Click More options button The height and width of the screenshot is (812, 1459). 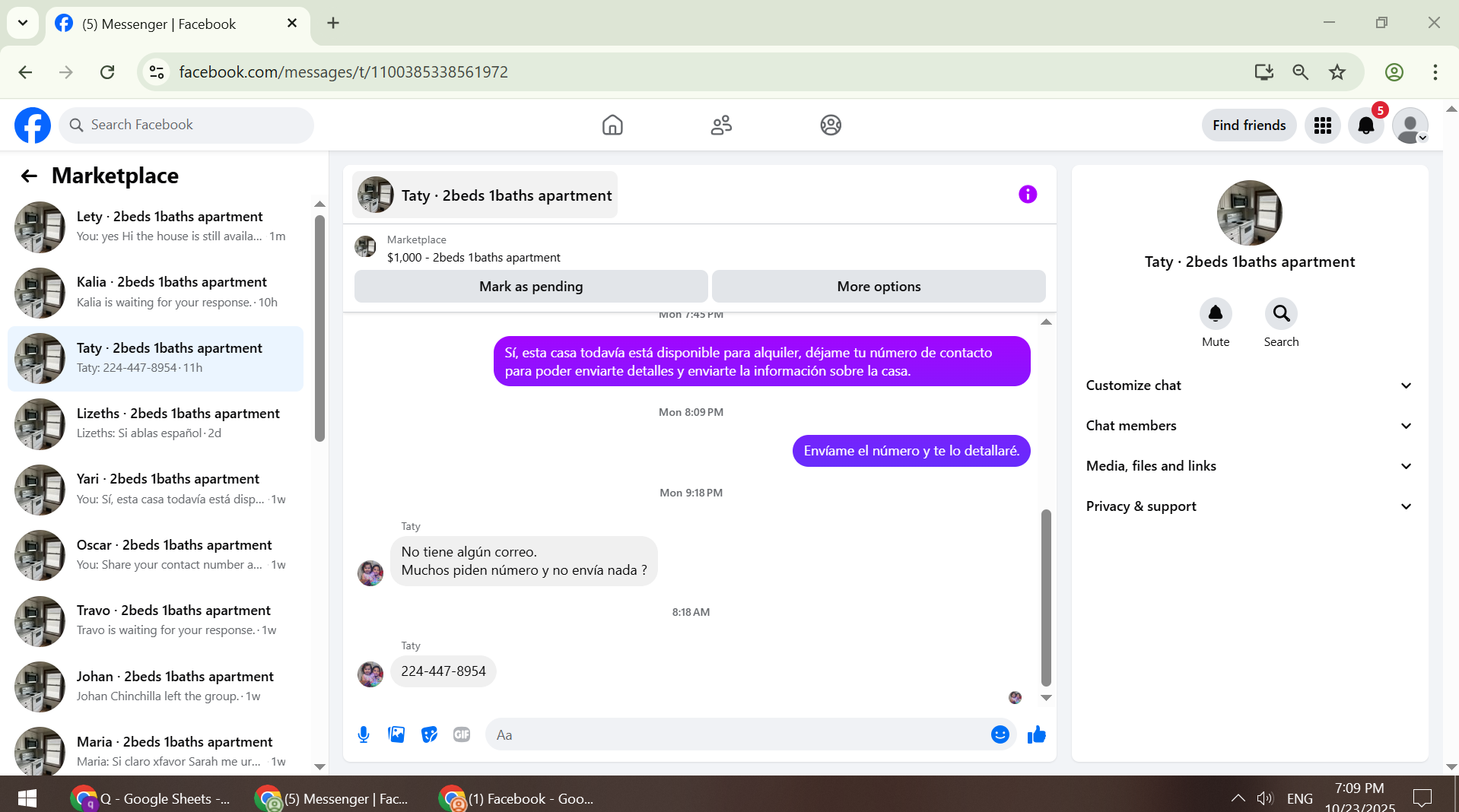[879, 287]
